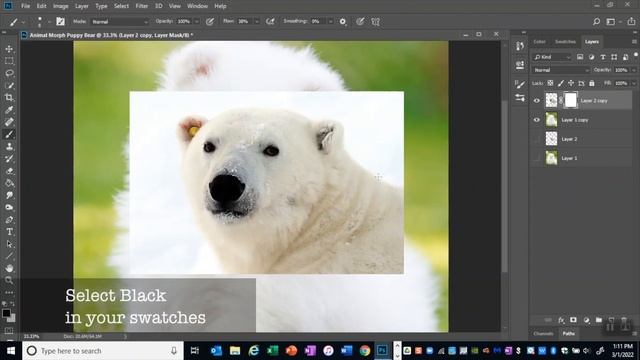Click the share icon at top right
The image size is (640, 360).
[631, 22]
